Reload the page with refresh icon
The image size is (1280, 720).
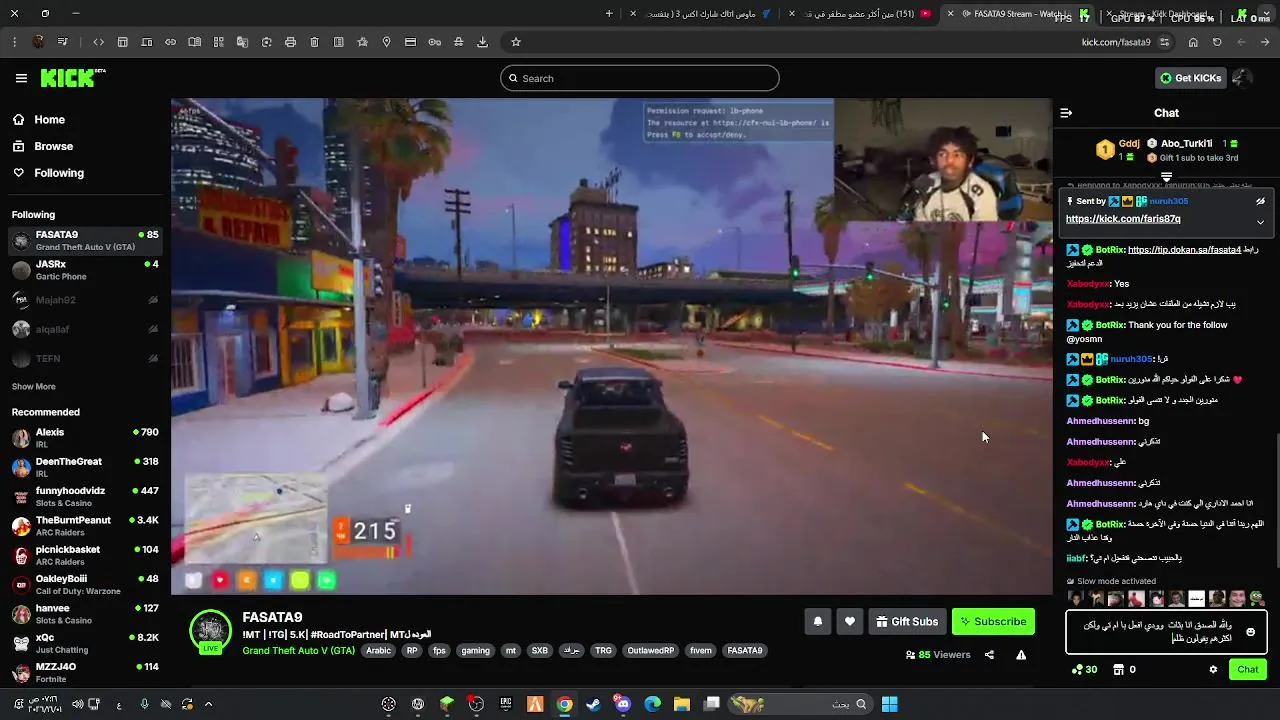click(x=1217, y=42)
